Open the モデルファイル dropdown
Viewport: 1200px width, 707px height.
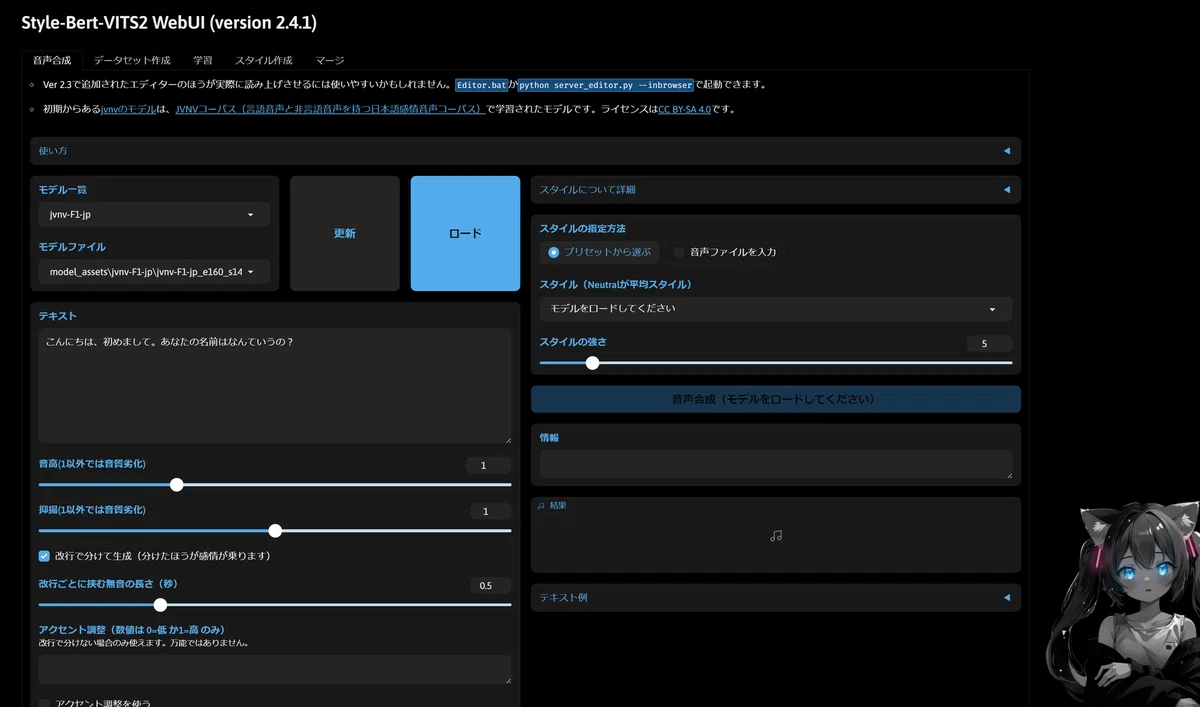tap(154, 271)
